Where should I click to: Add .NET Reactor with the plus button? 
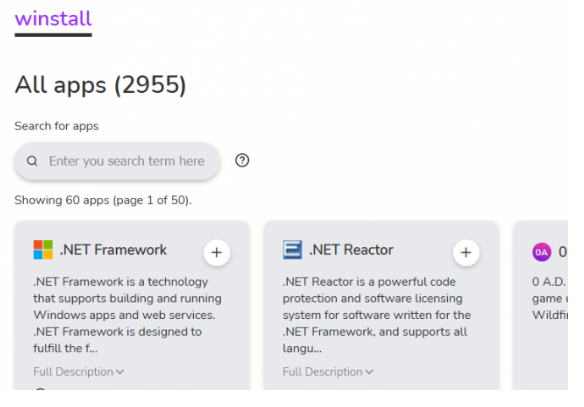[x=466, y=252]
